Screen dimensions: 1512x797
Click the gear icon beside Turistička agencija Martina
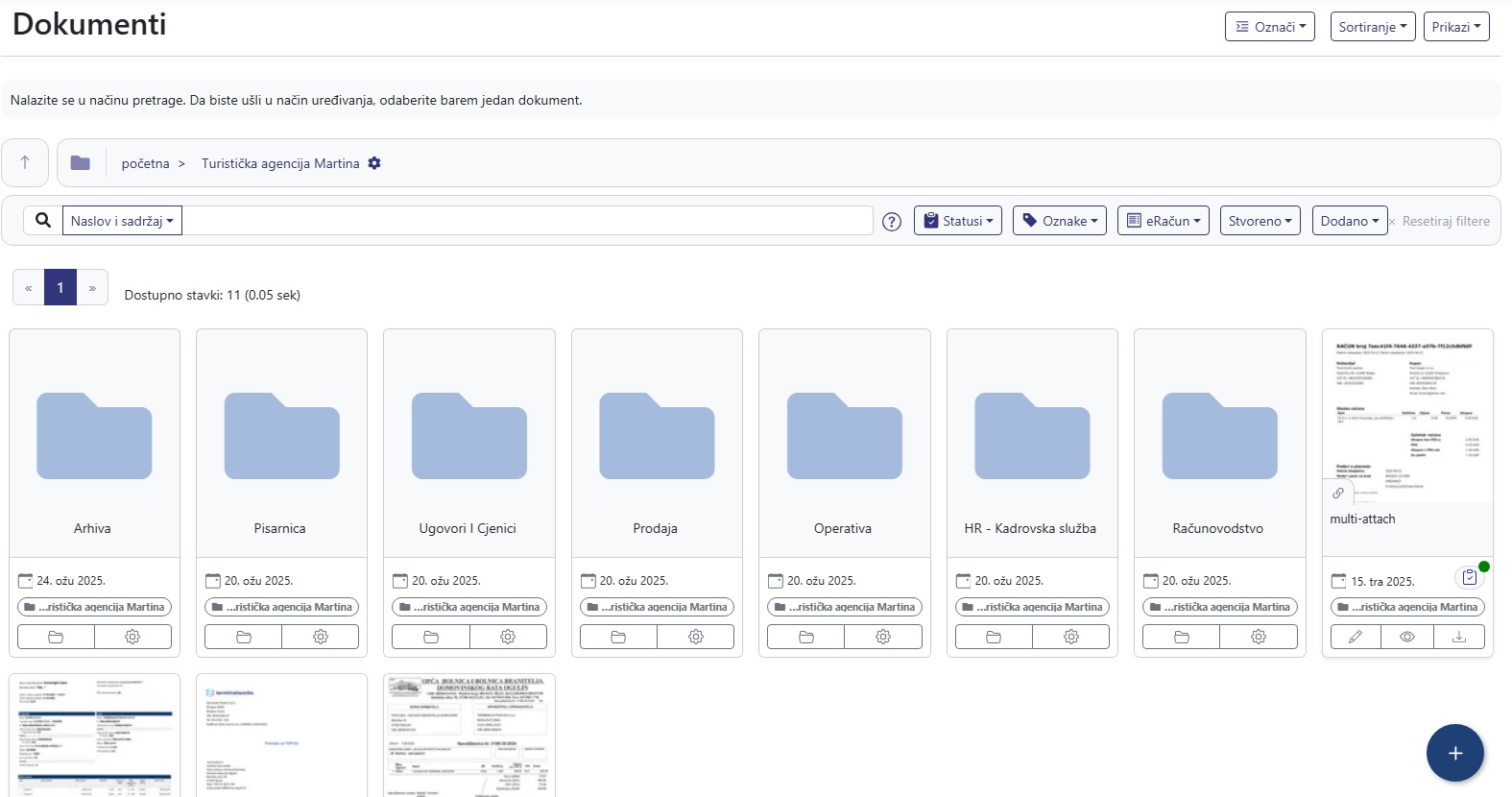374,163
